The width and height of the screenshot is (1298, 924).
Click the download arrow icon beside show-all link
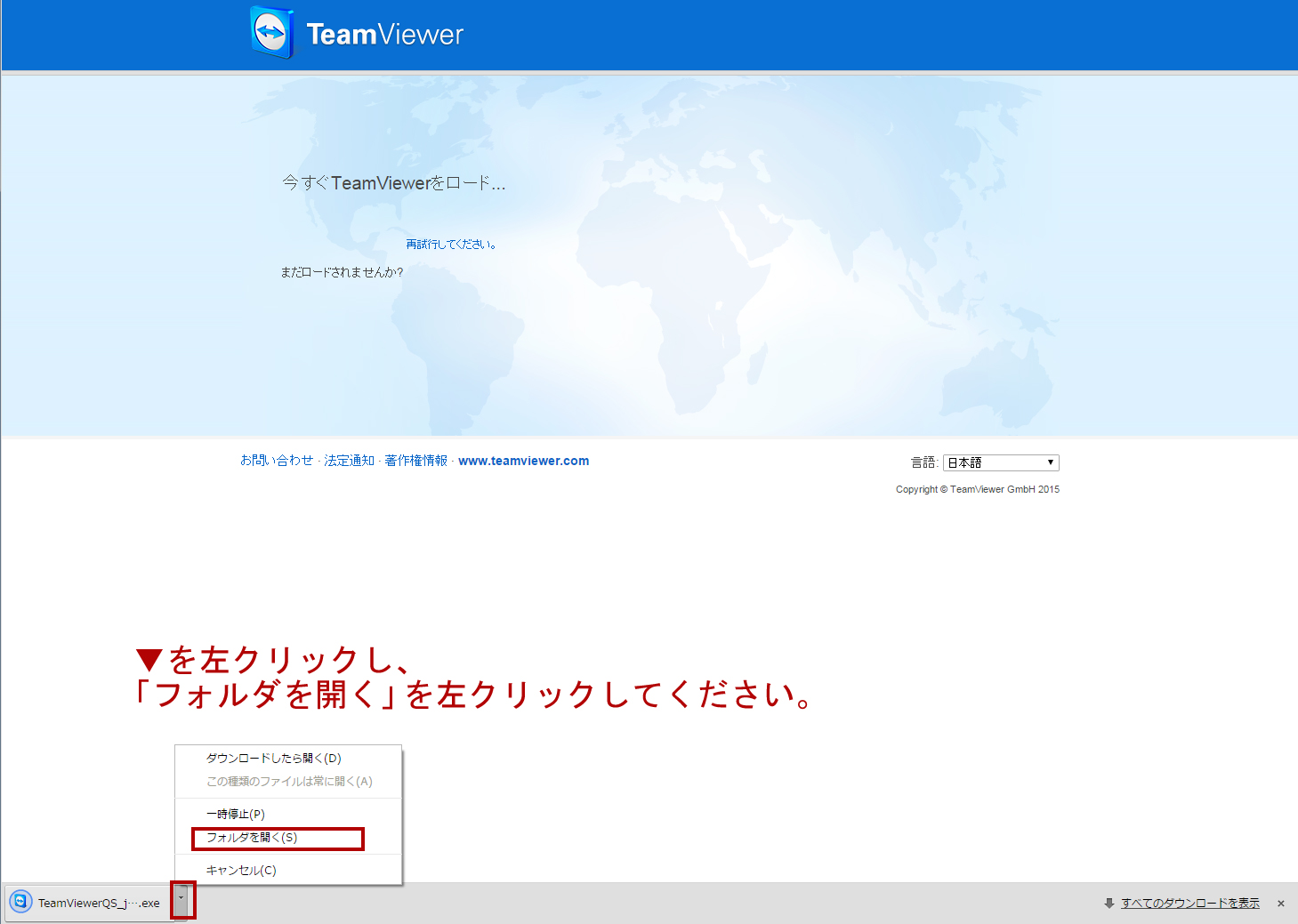(x=1109, y=904)
